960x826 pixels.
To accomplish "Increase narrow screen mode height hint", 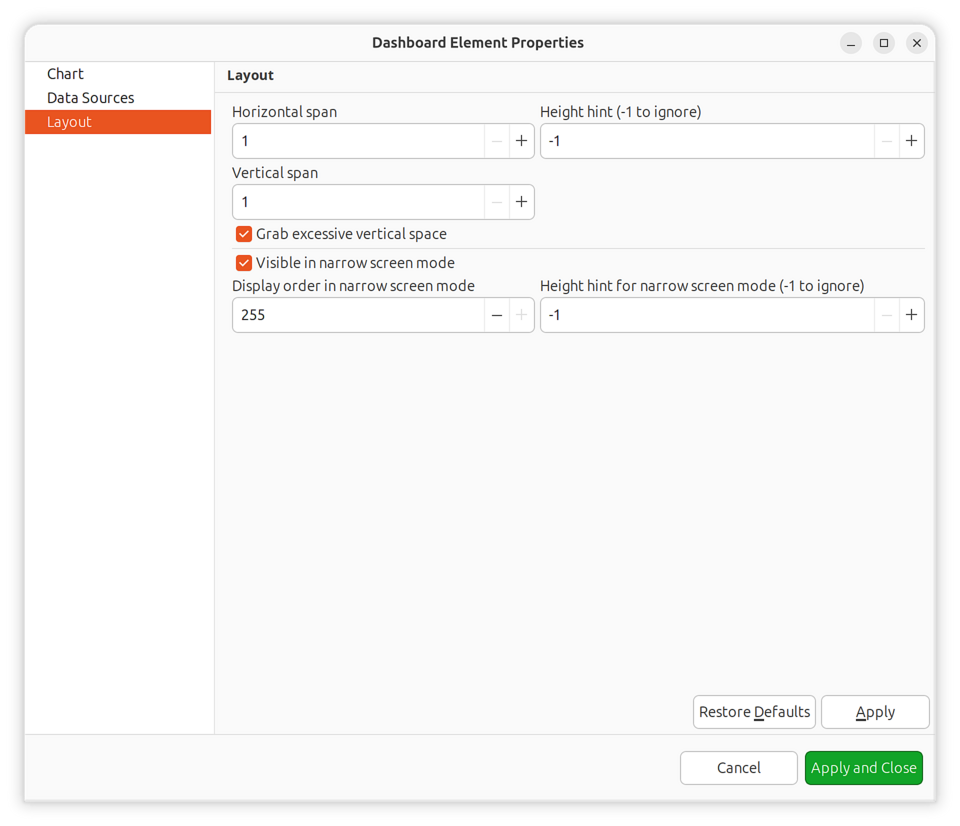I will [911, 315].
